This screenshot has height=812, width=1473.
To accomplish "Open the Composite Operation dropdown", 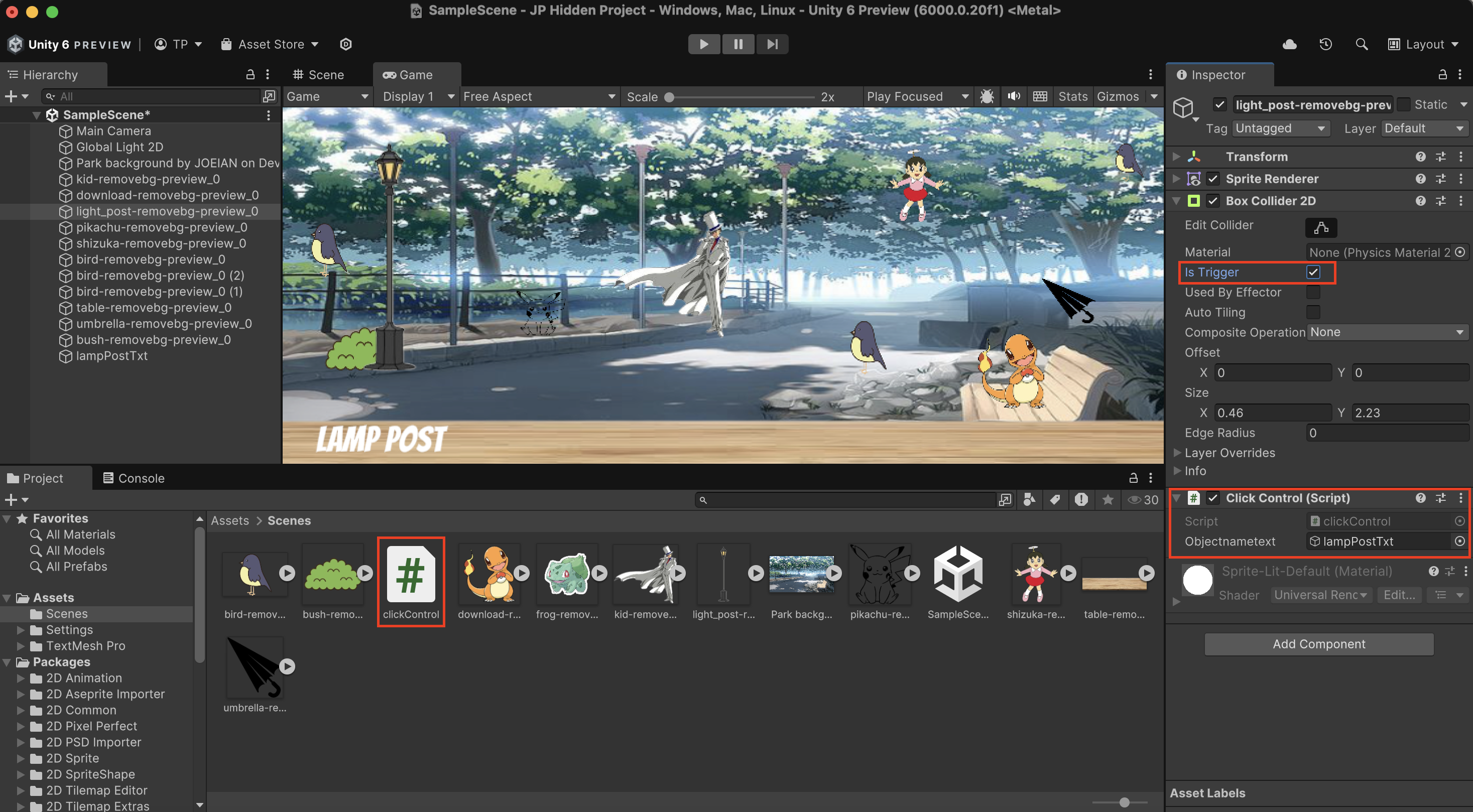I will [1387, 333].
